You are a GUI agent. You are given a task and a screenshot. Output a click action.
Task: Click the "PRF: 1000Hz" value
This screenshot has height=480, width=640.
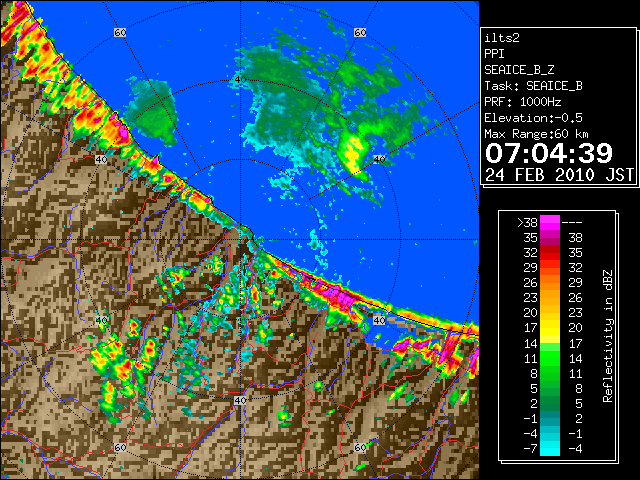pos(523,102)
